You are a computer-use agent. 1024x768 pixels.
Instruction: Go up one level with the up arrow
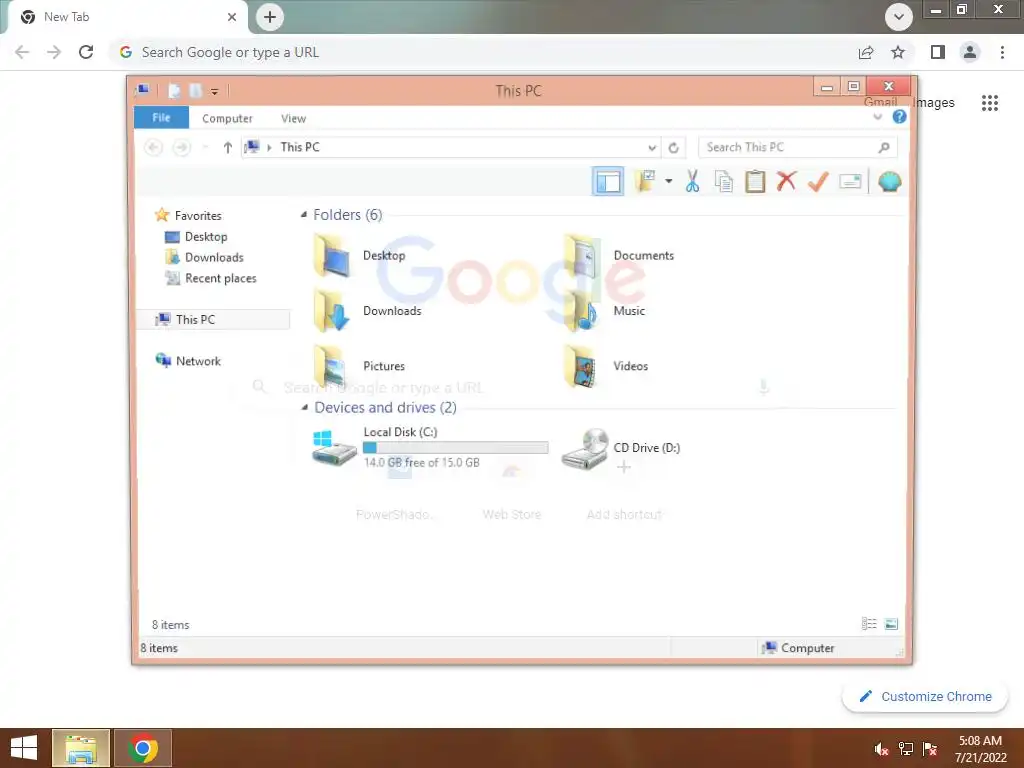tap(227, 148)
